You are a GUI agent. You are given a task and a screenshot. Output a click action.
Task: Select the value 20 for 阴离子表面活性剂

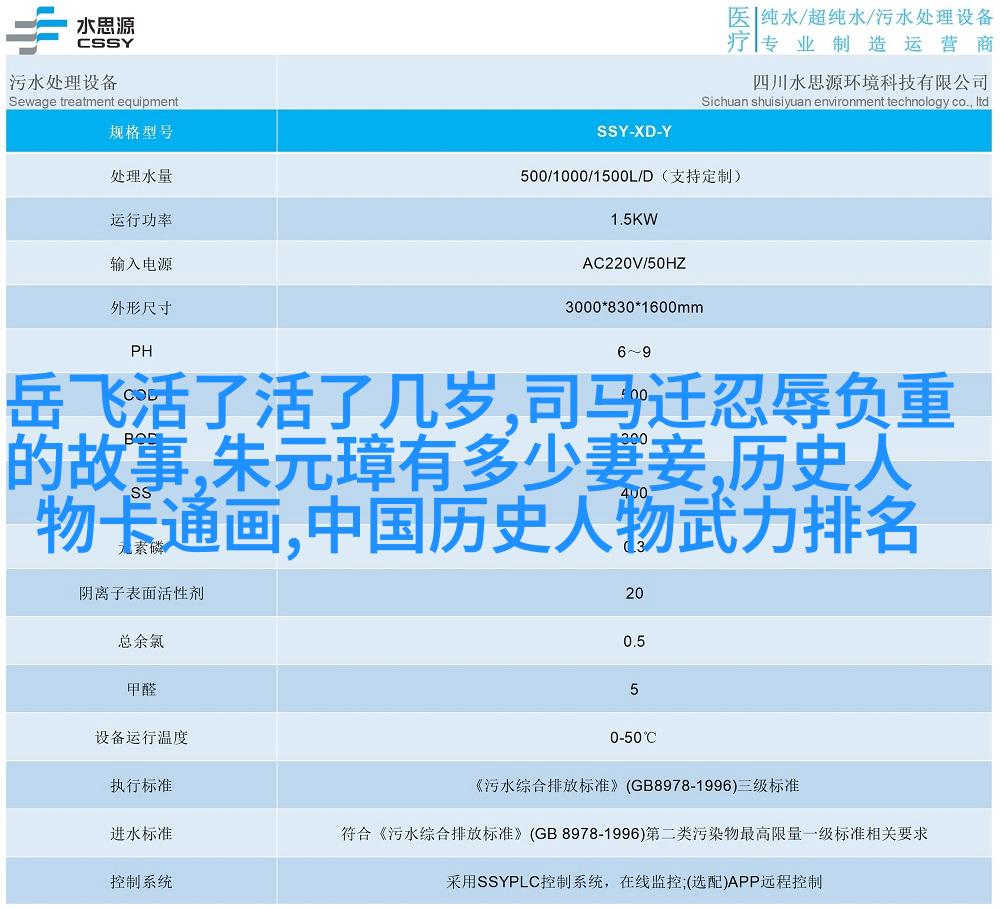pos(634,593)
